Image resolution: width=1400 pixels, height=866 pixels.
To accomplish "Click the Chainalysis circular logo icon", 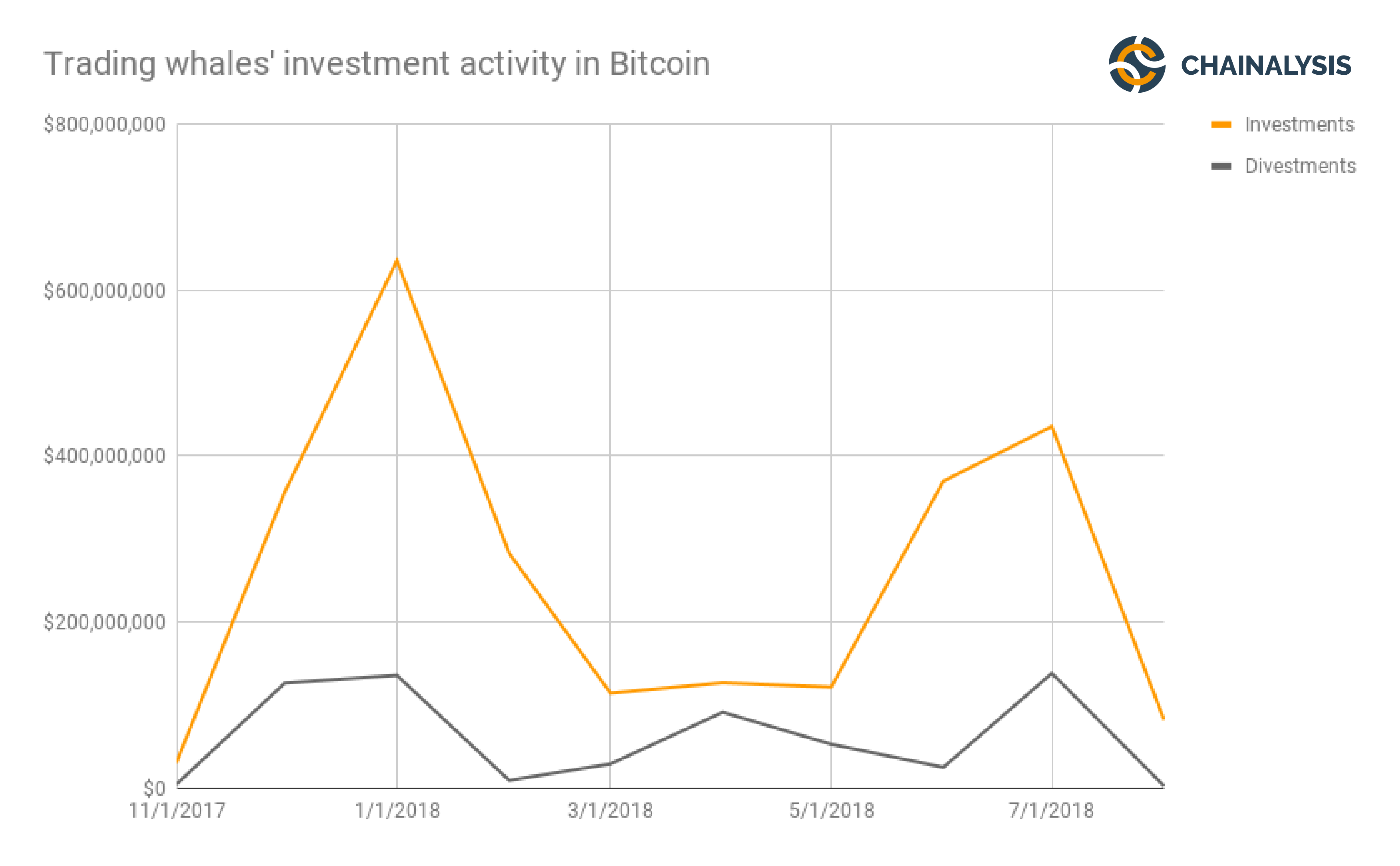I will click(1137, 64).
